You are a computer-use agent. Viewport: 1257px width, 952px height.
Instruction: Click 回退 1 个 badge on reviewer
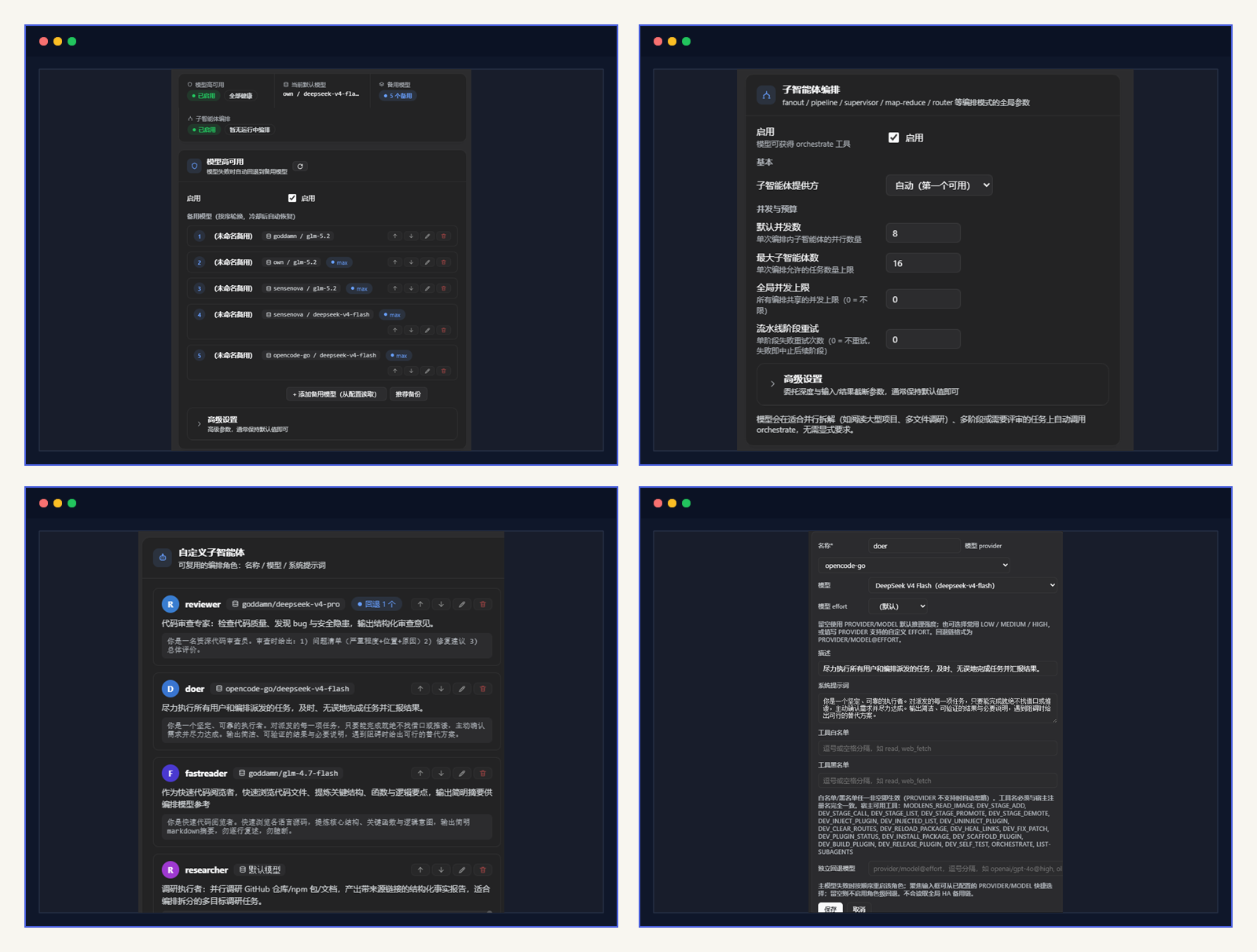pyautogui.click(x=376, y=604)
